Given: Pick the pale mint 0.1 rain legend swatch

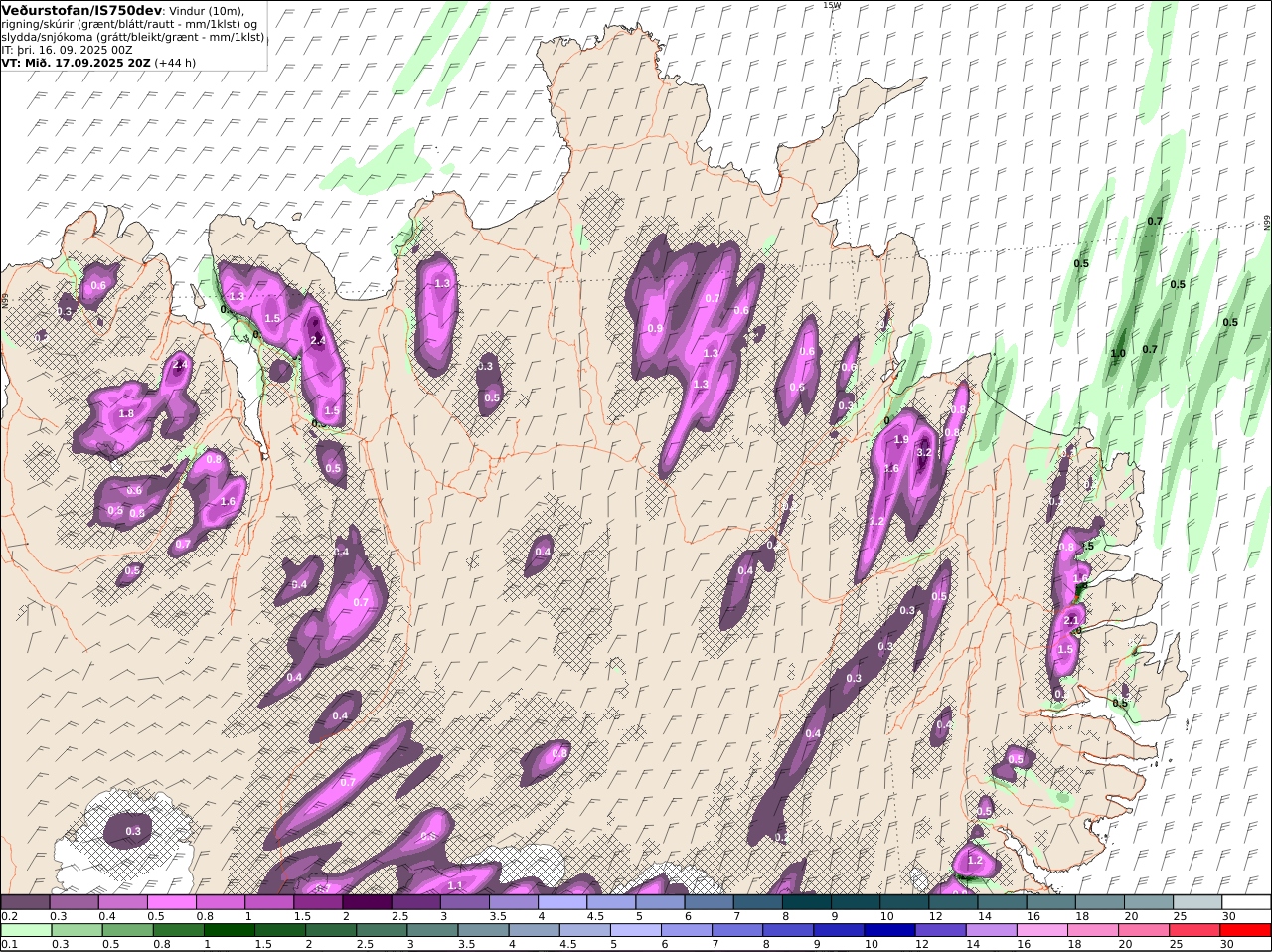Looking at the screenshot, I should coord(27,930).
